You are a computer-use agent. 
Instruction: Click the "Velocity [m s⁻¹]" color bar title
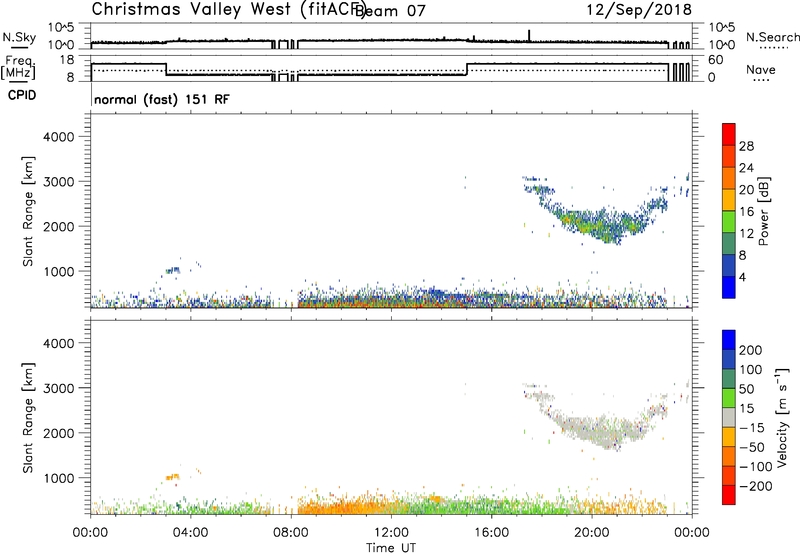[782, 417]
